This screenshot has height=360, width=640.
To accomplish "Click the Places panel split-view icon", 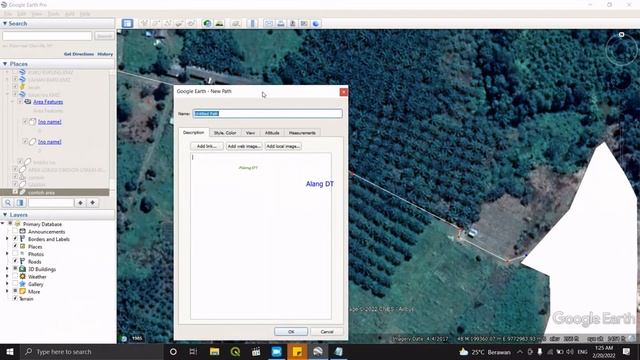I will point(20,203).
